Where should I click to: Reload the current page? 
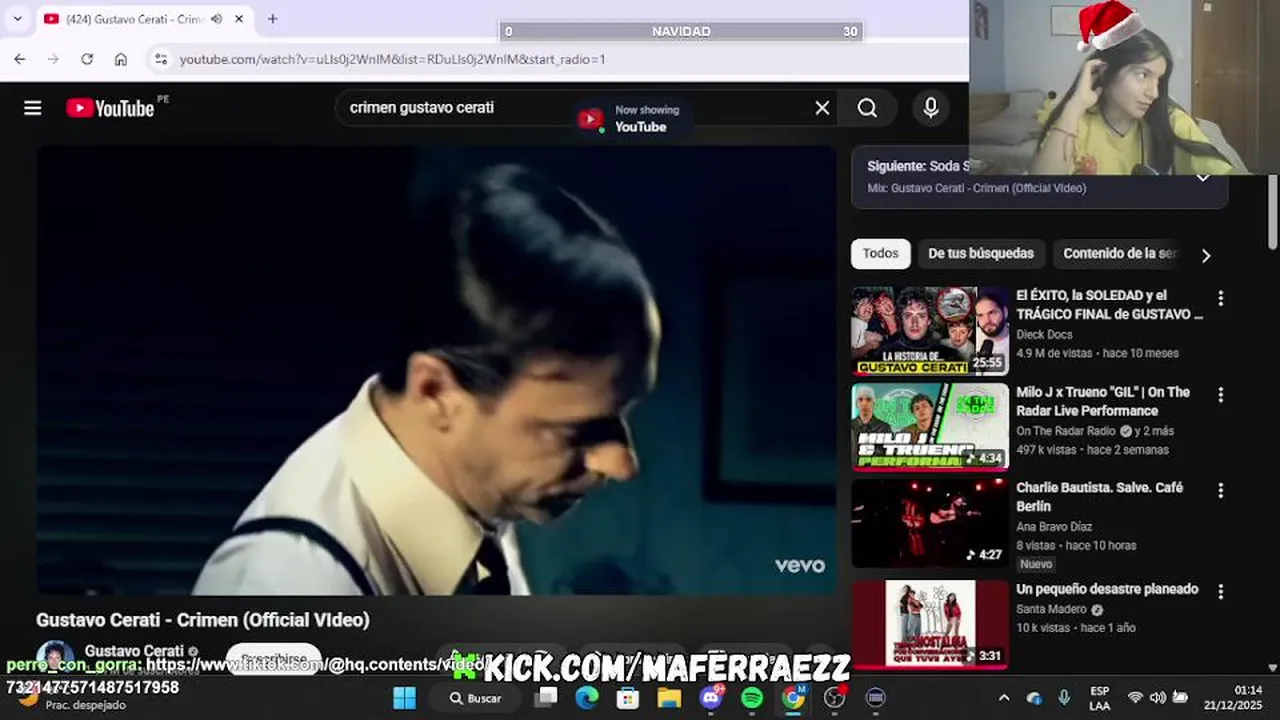(x=87, y=59)
